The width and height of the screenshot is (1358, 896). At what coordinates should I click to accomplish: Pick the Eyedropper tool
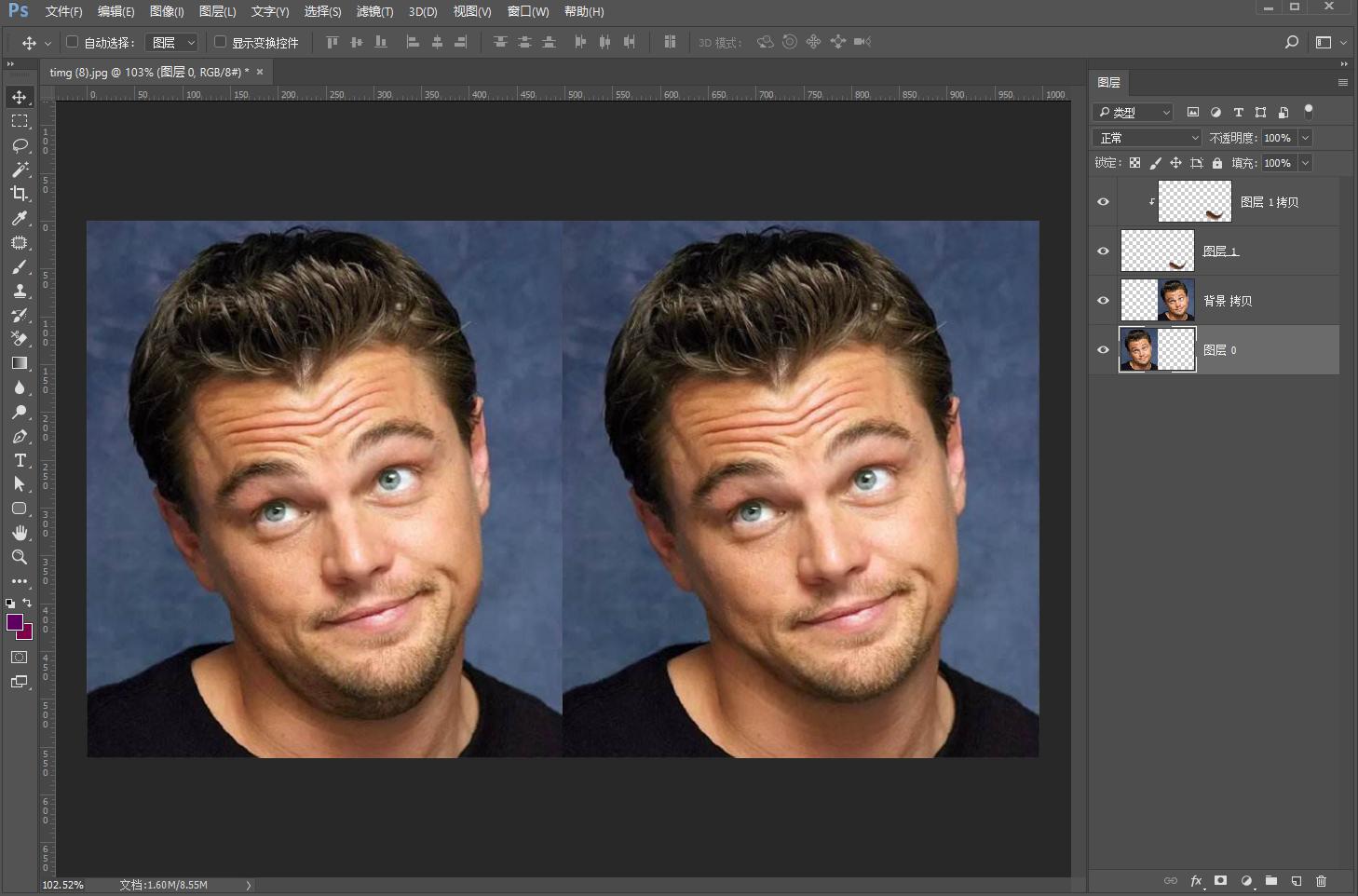19,218
